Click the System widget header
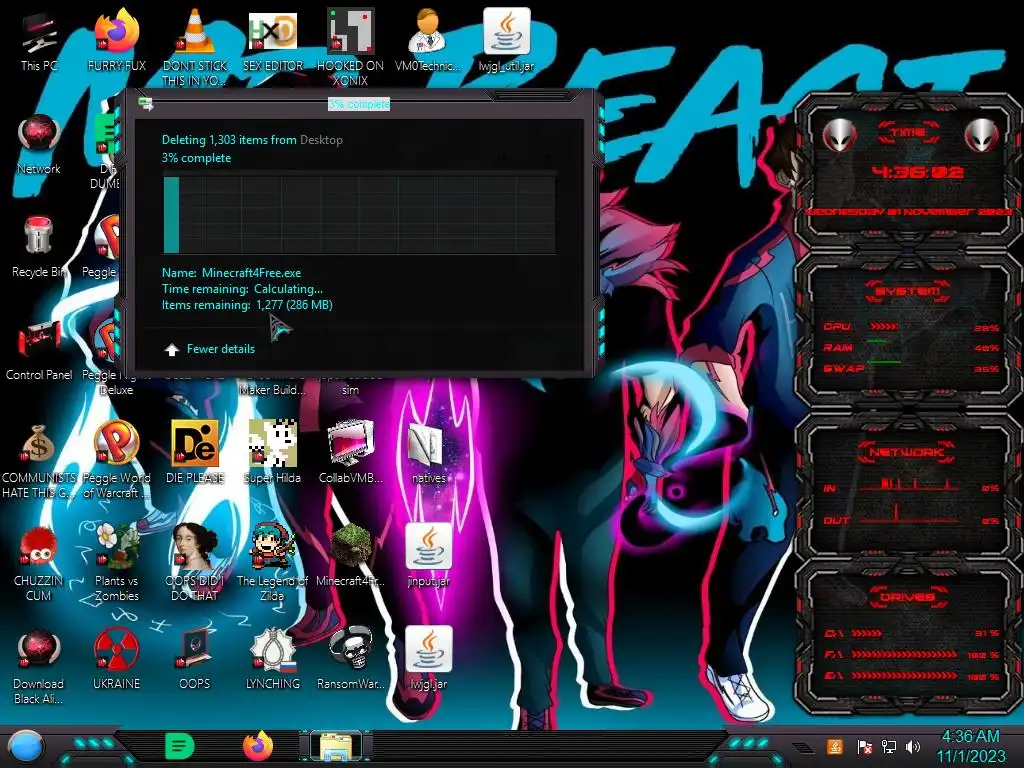The image size is (1024, 768). [x=908, y=291]
